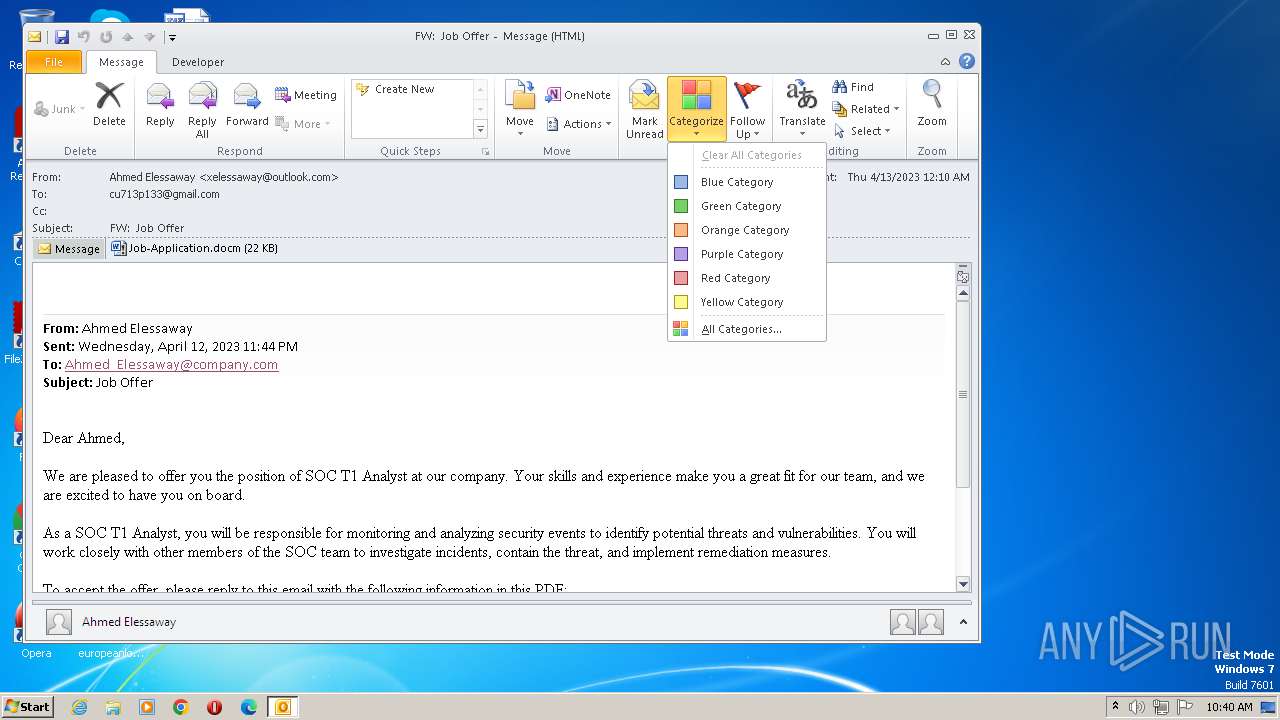Reply to the sender
This screenshot has height=720, width=1280.
pyautogui.click(x=160, y=106)
